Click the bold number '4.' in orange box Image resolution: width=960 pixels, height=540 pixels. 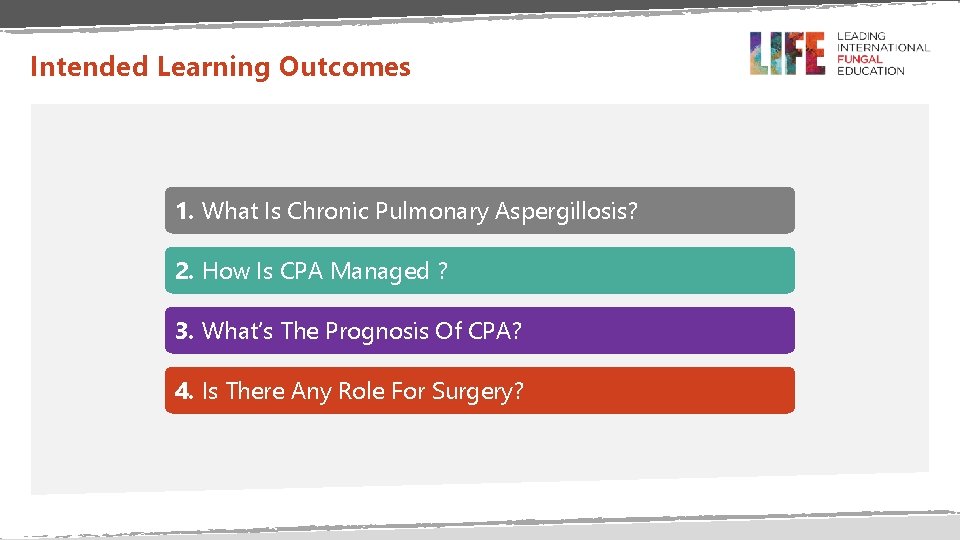[185, 391]
